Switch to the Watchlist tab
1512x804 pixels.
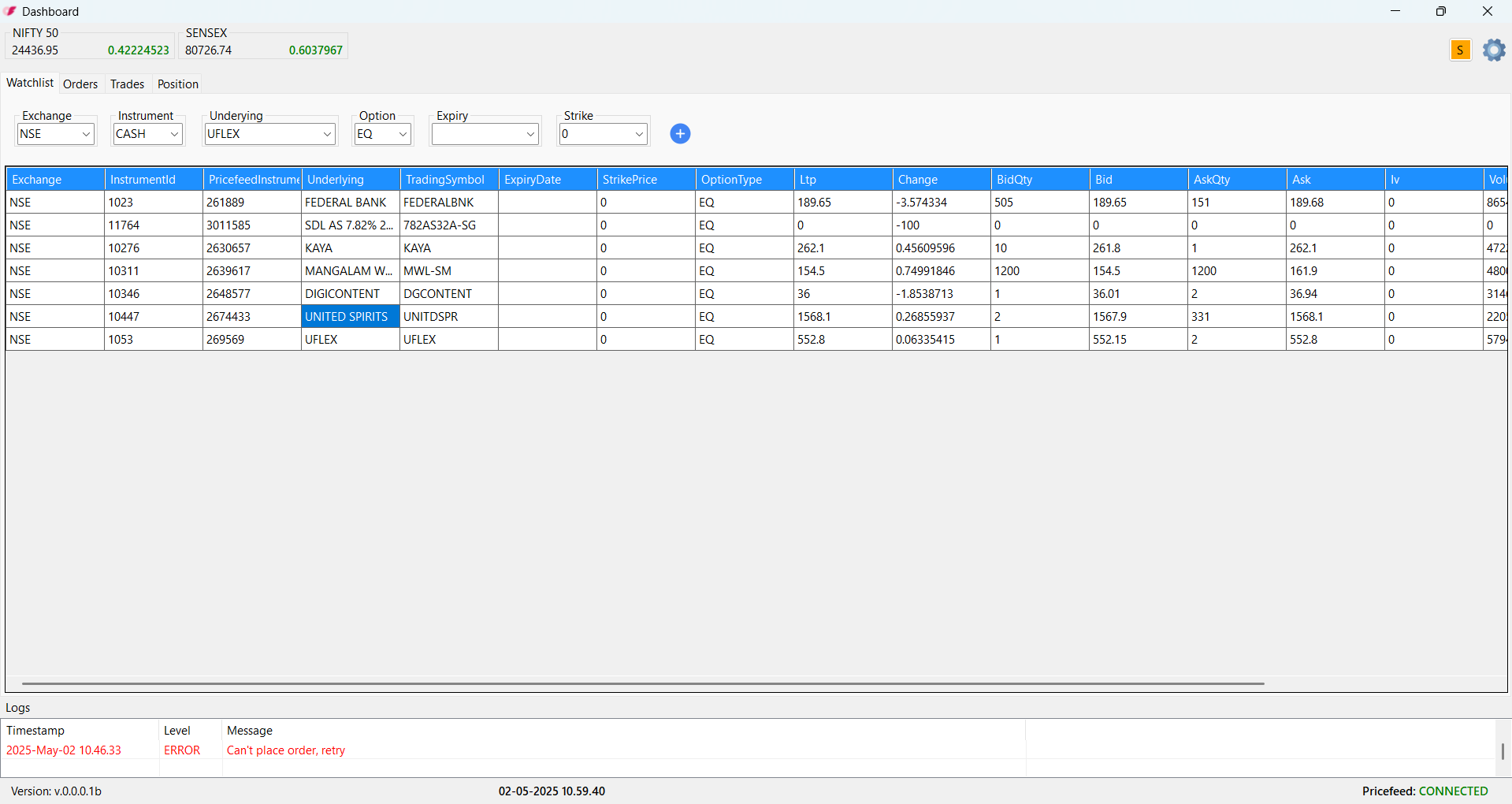click(x=30, y=83)
